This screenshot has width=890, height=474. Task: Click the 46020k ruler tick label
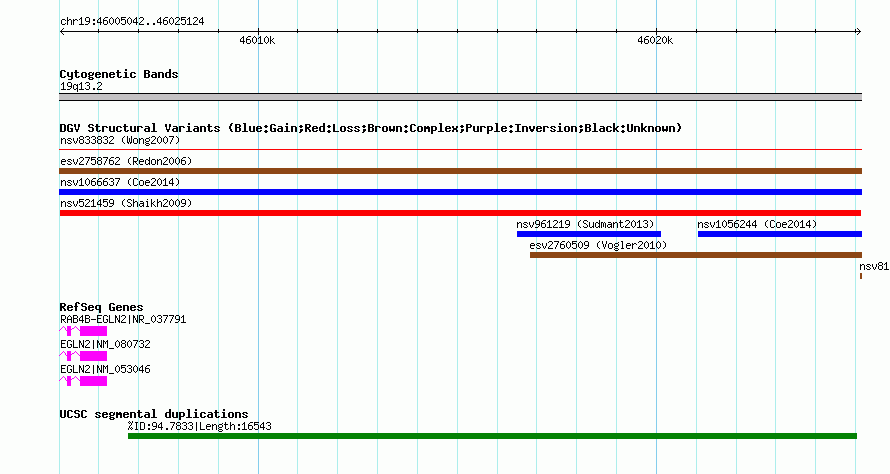pyautogui.click(x=655, y=40)
